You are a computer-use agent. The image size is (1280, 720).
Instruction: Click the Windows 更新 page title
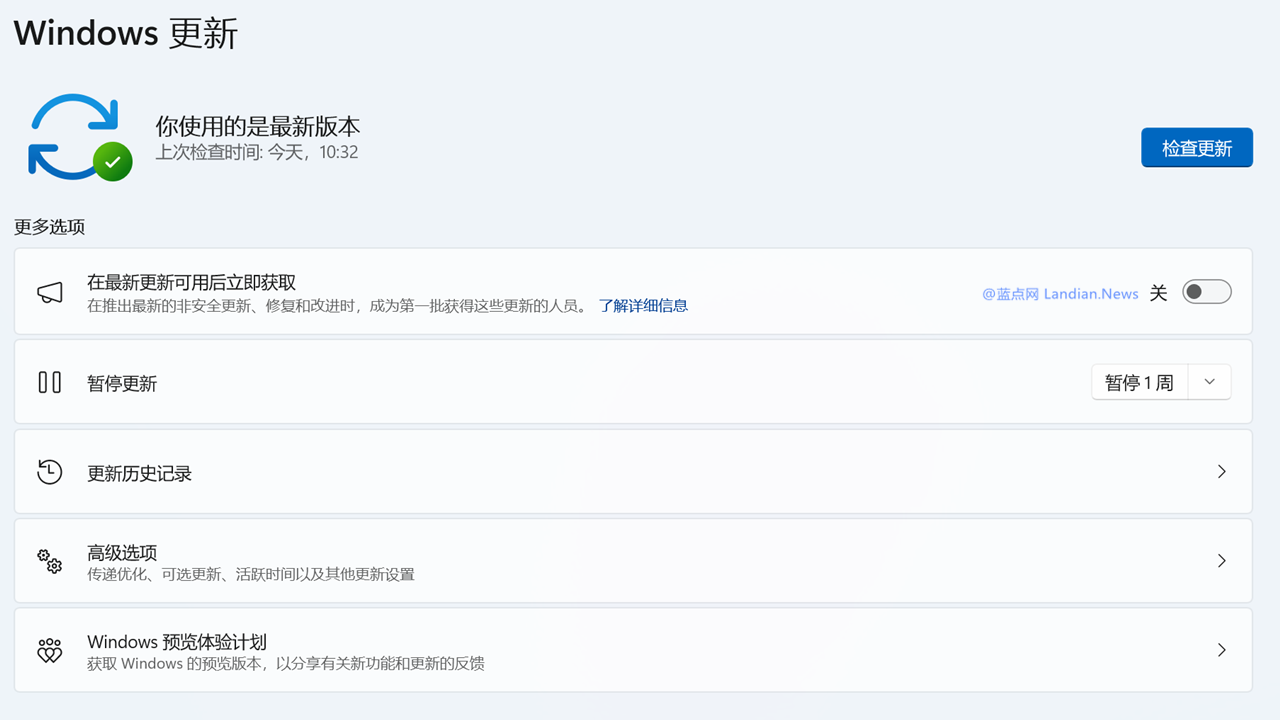(126, 33)
